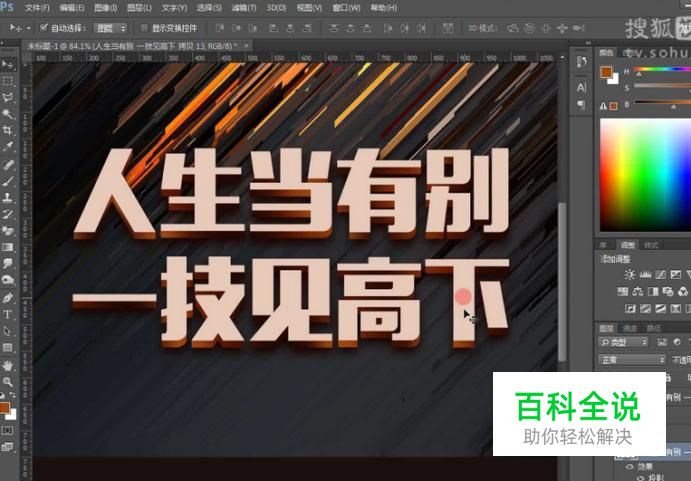Enable the 显示变换控件 checkbox

coord(144,28)
